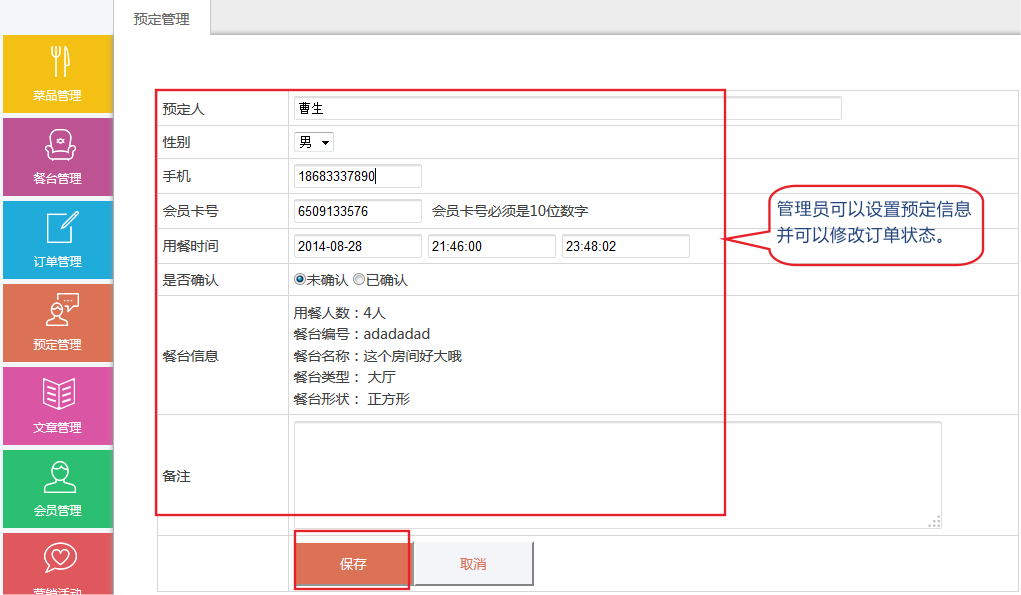The height and width of the screenshot is (595, 1021).
Task: Click the 手机 phone number field
Action: 358,176
